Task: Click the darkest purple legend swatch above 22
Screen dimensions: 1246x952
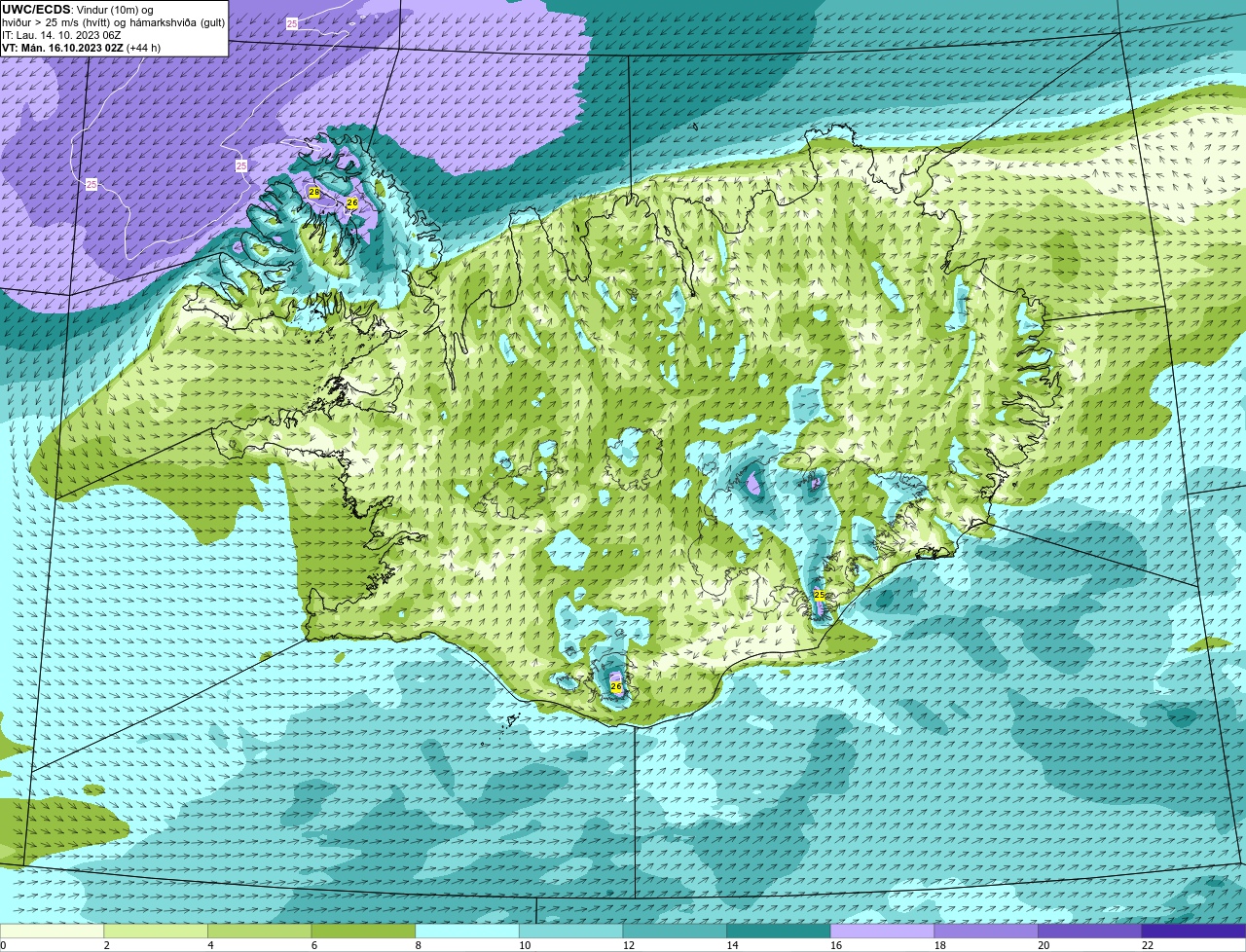Action: point(1193,931)
